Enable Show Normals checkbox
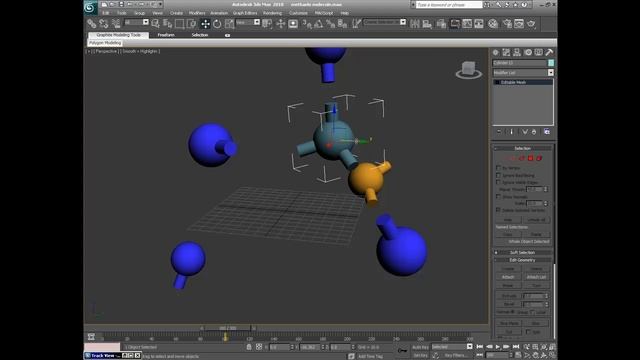This screenshot has height=360, width=640. (x=498, y=196)
